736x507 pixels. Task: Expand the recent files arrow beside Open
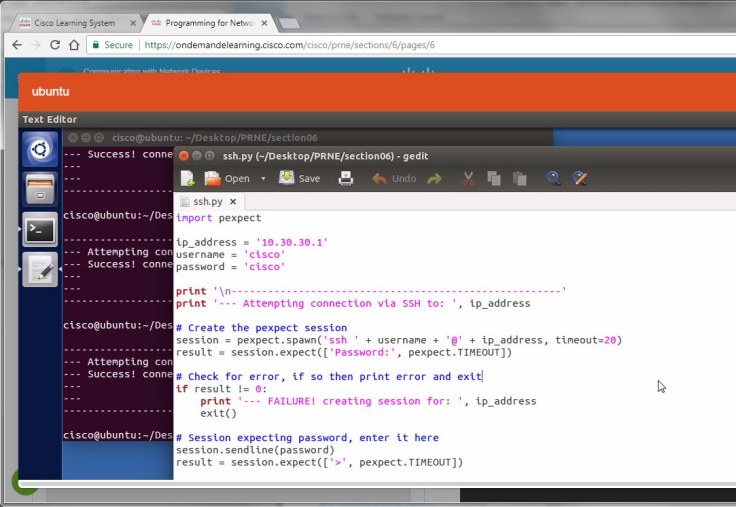[263, 179]
